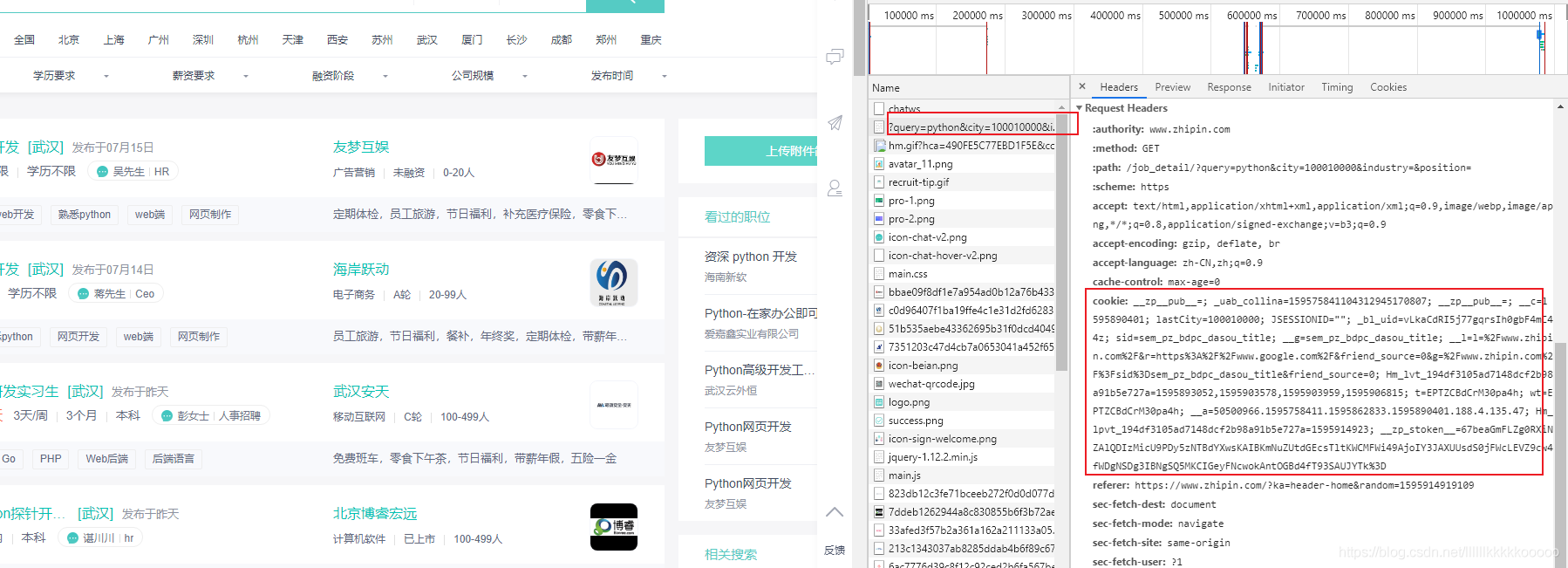Select the avatar_11.png file icon
The image size is (1568, 568).
[x=879, y=164]
